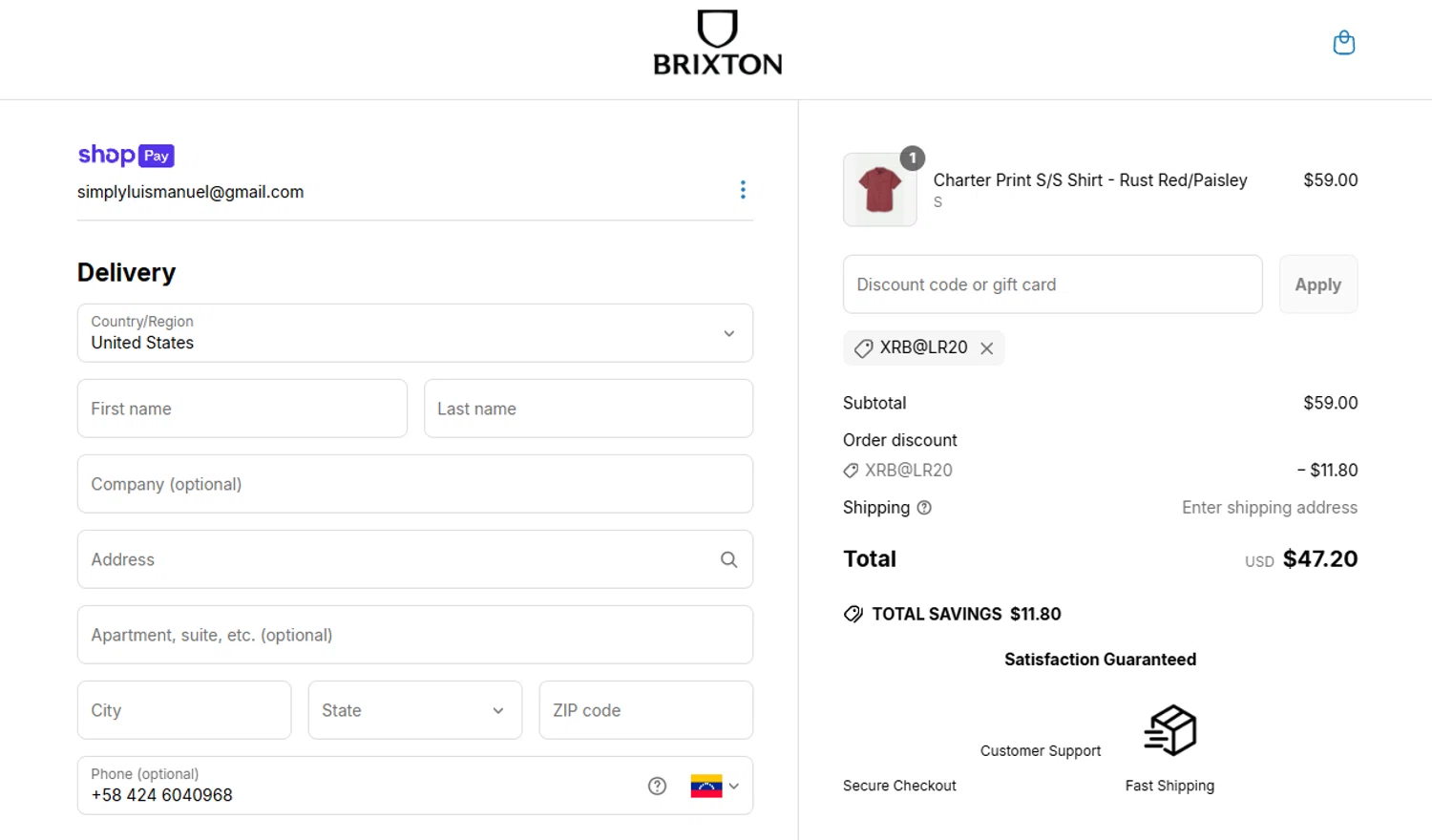Focus the City field
The width and height of the screenshot is (1432, 840).
pyautogui.click(x=184, y=710)
